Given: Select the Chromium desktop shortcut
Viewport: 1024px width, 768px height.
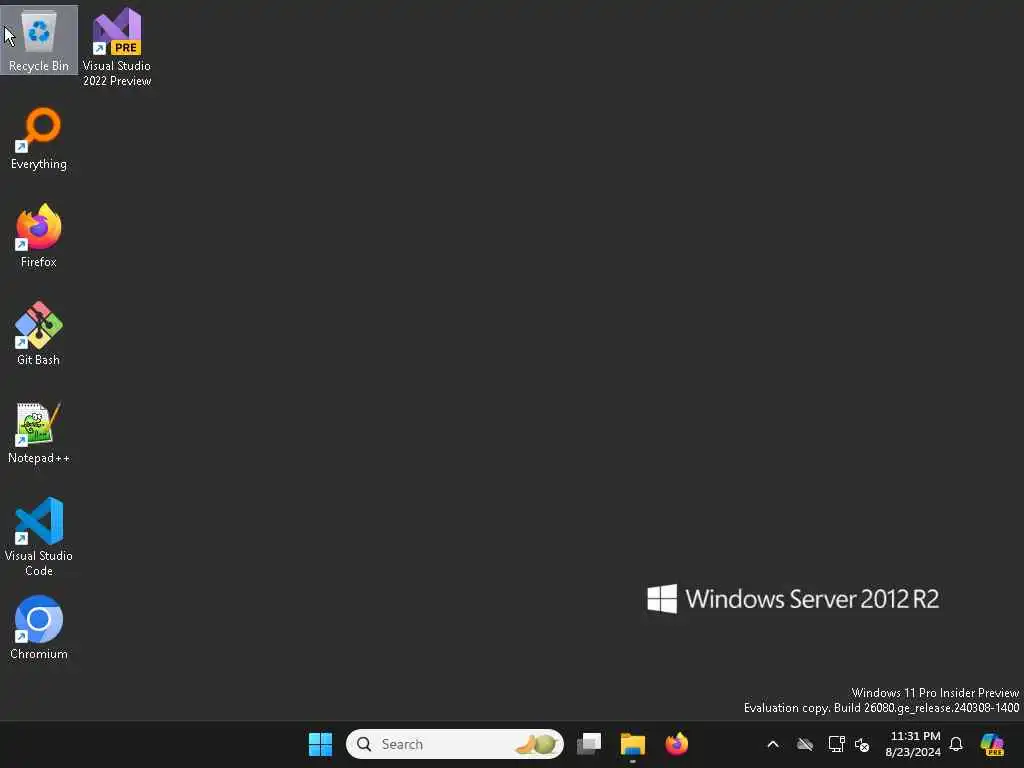Looking at the screenshot, I should pos(39,628).
